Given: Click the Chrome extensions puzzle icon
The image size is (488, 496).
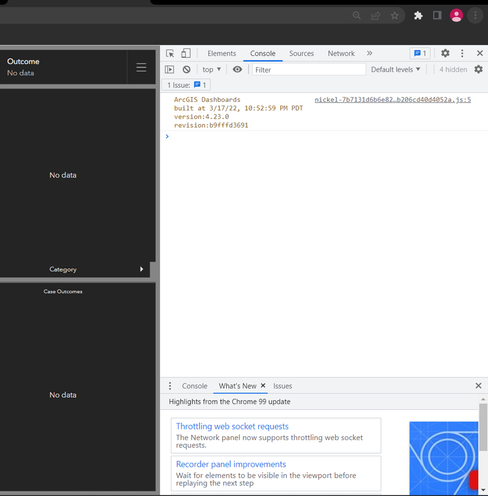Looking at the screenshot, I should coord(418,15).
